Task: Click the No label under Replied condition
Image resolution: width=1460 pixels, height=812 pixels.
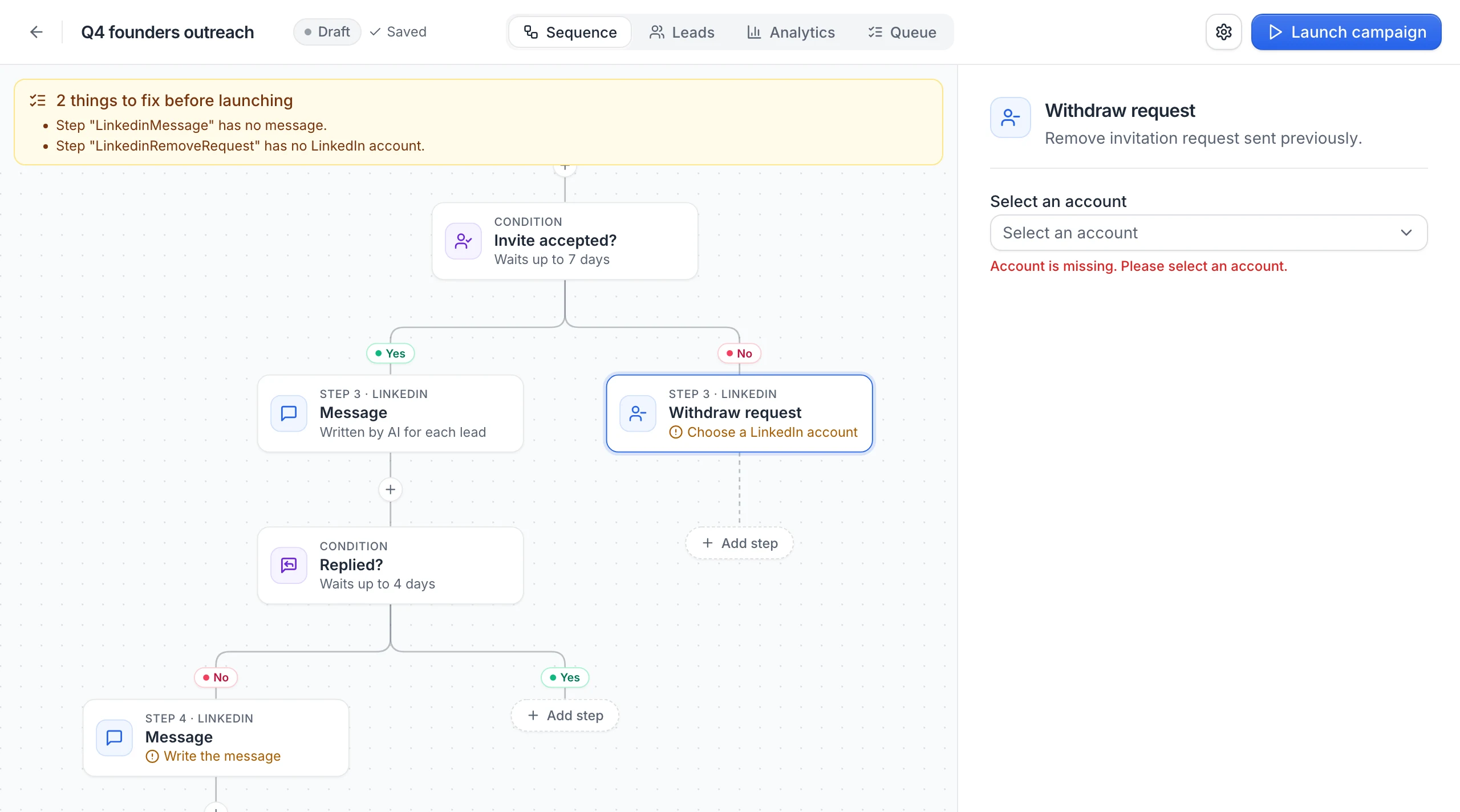Action: 216,677
